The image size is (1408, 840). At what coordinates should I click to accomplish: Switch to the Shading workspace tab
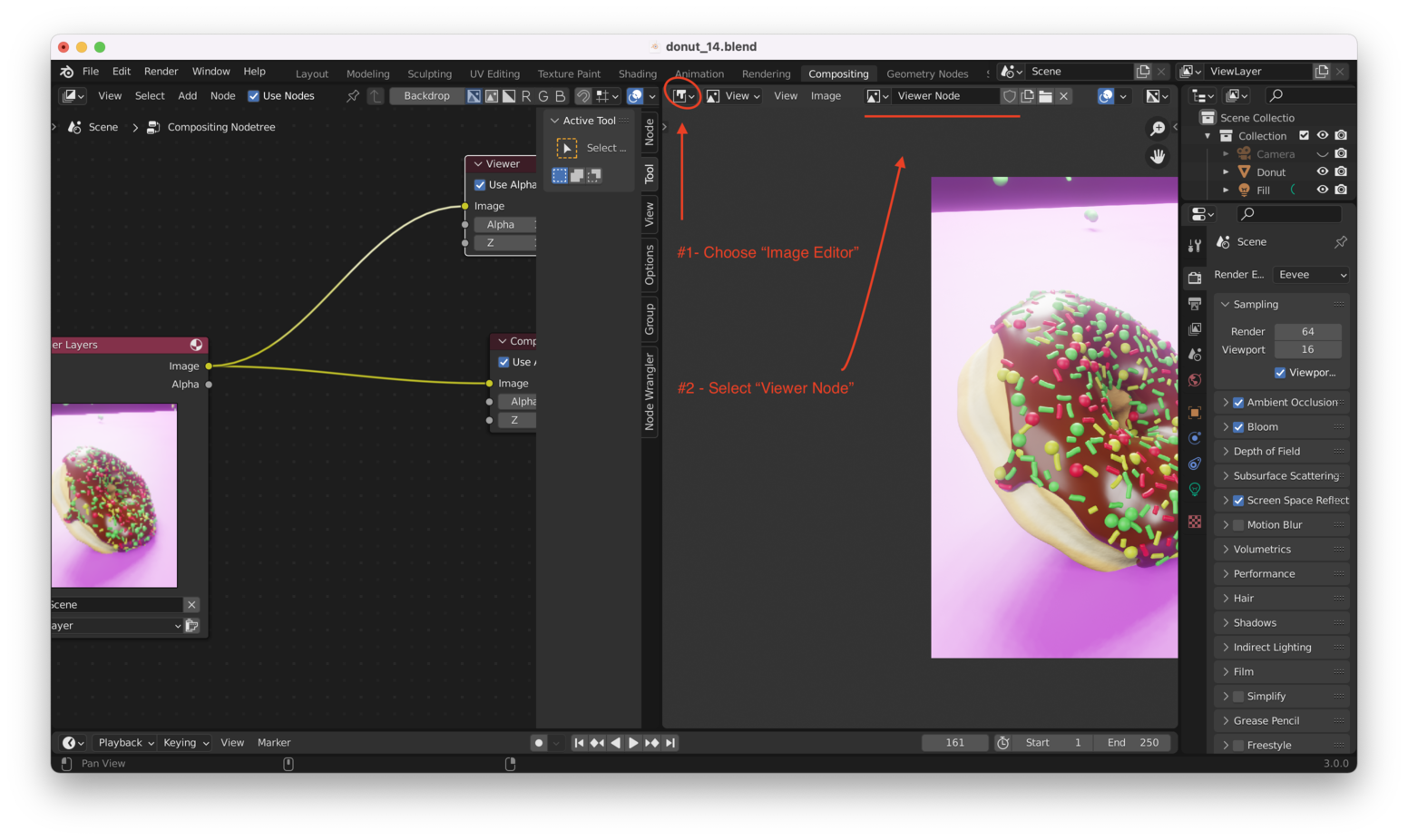tap(637, 74)
